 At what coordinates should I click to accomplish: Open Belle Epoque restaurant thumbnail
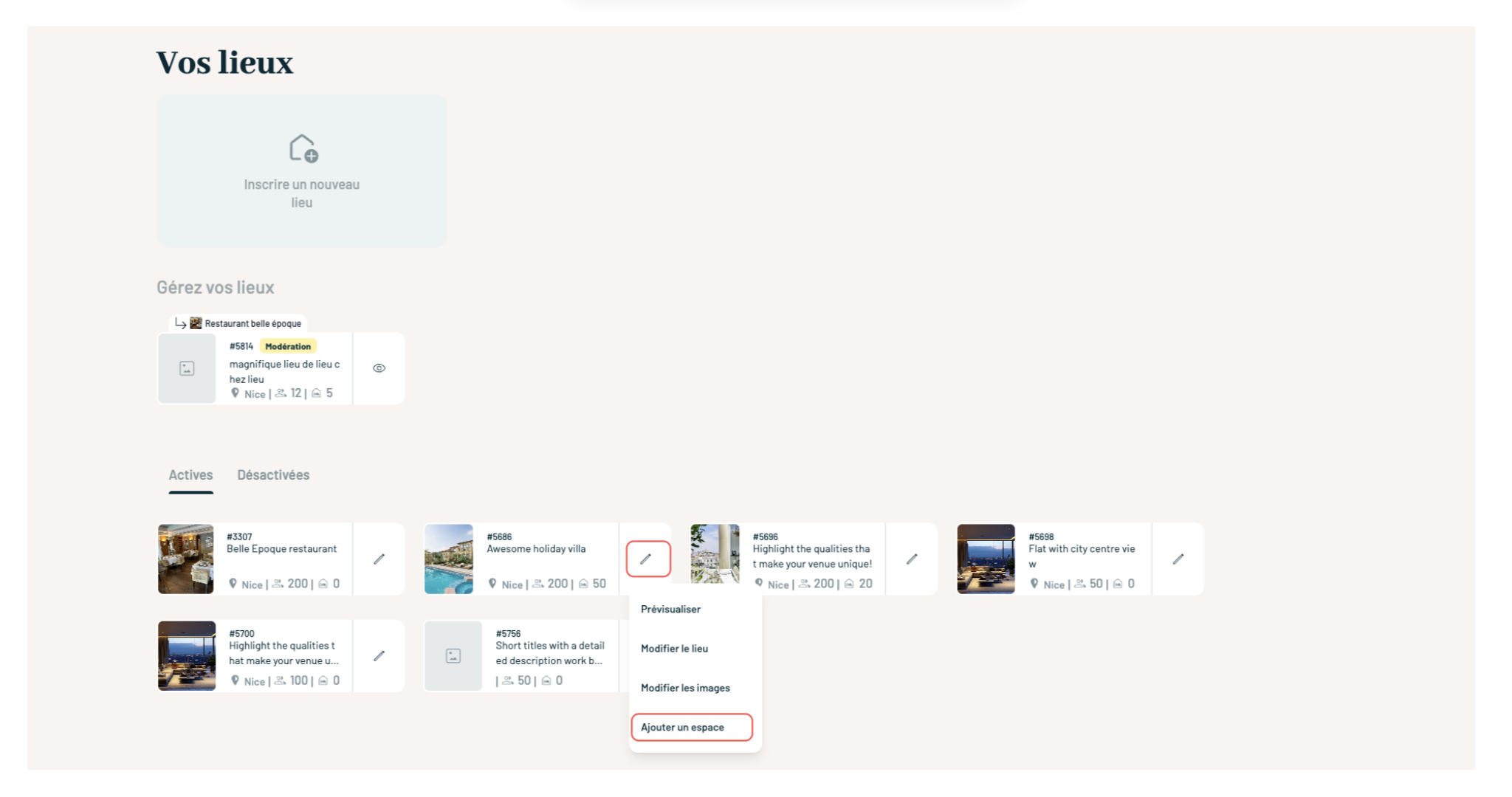point(186,559)
